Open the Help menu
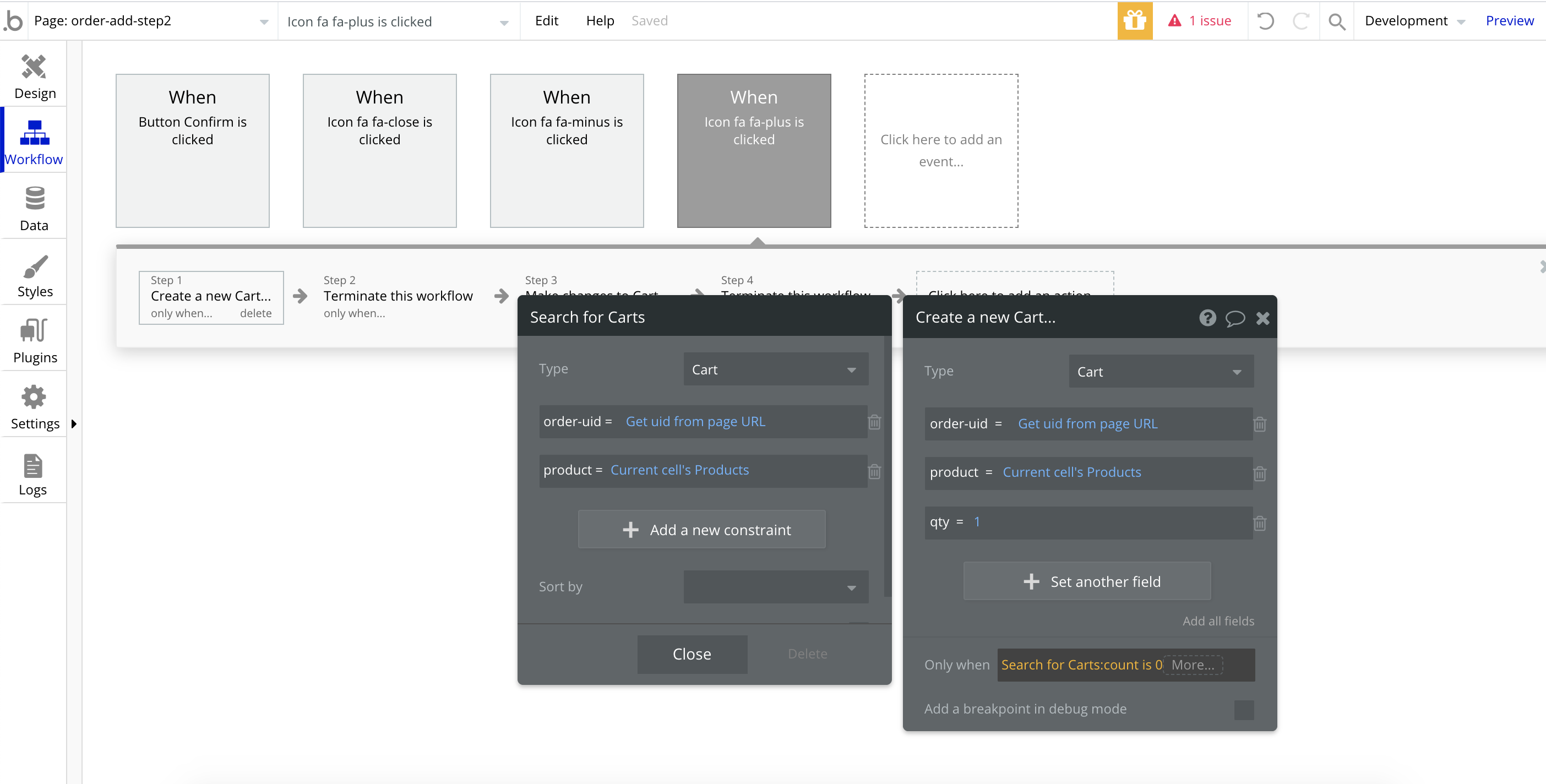This screenshot has width=1546, height=784. click(x=600, y=21)
